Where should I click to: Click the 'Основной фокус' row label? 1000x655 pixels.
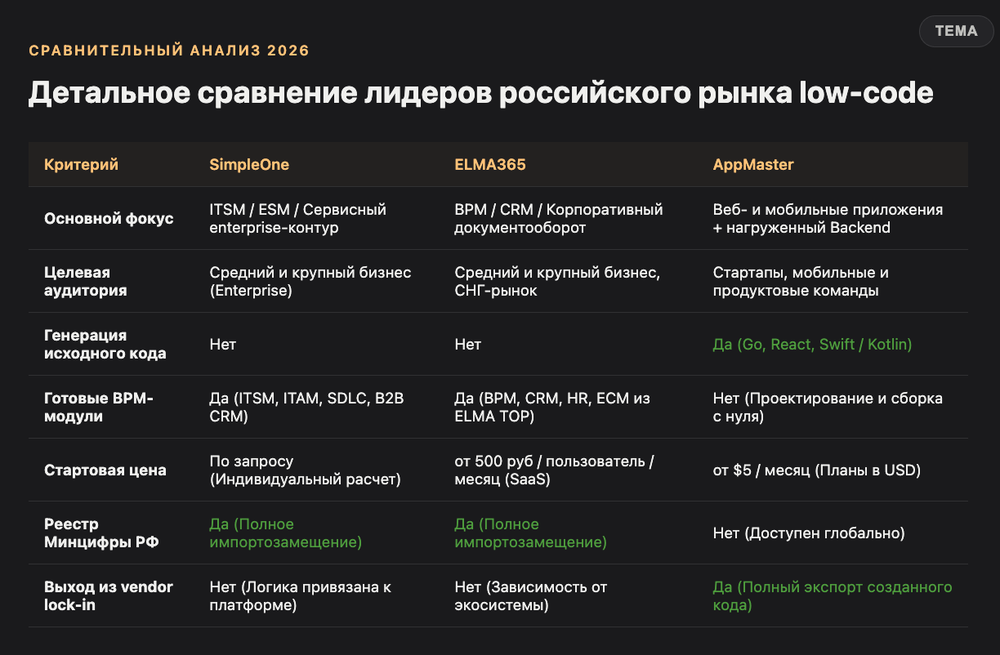(108, 218)
